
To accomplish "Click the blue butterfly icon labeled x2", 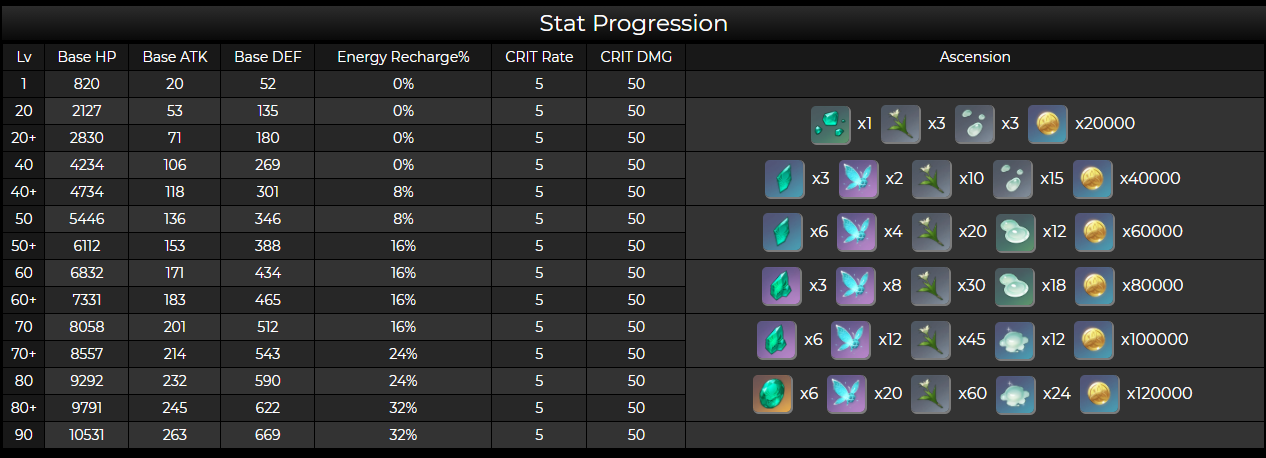I will coord(858,178).
